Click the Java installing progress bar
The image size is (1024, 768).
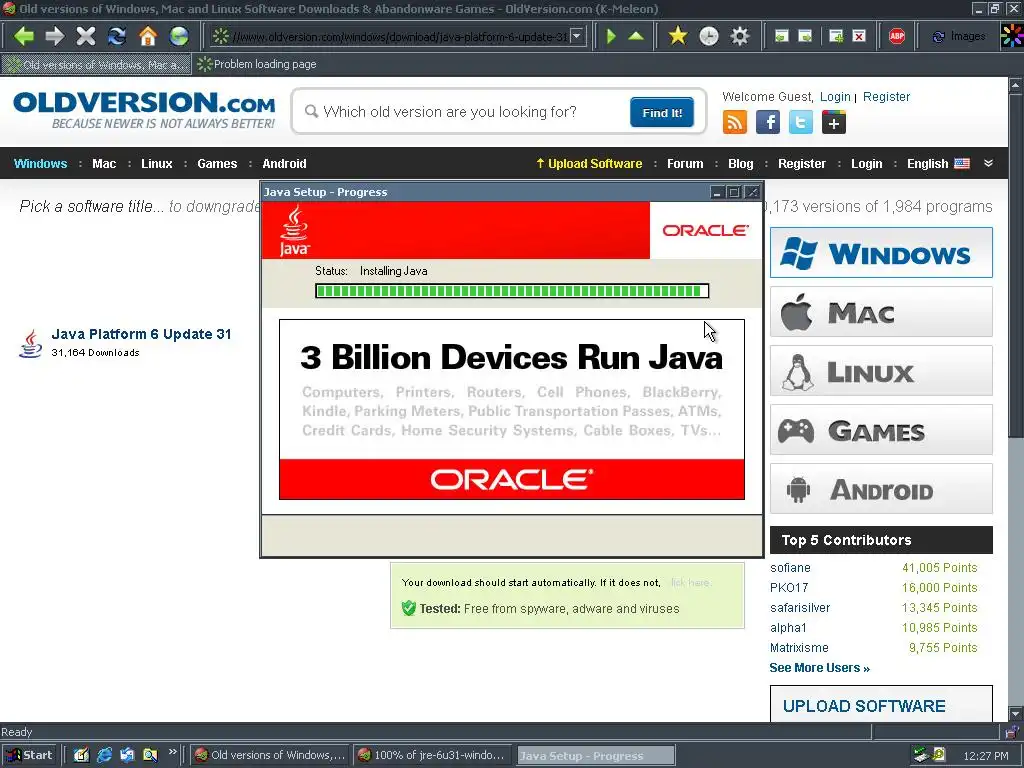point(512,291)
